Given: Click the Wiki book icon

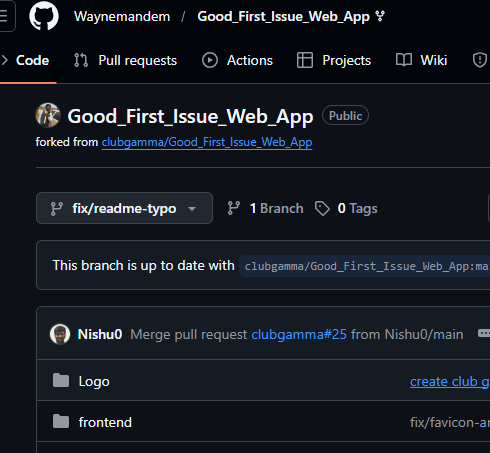Looking at the screenshot, I should [404, 60].
